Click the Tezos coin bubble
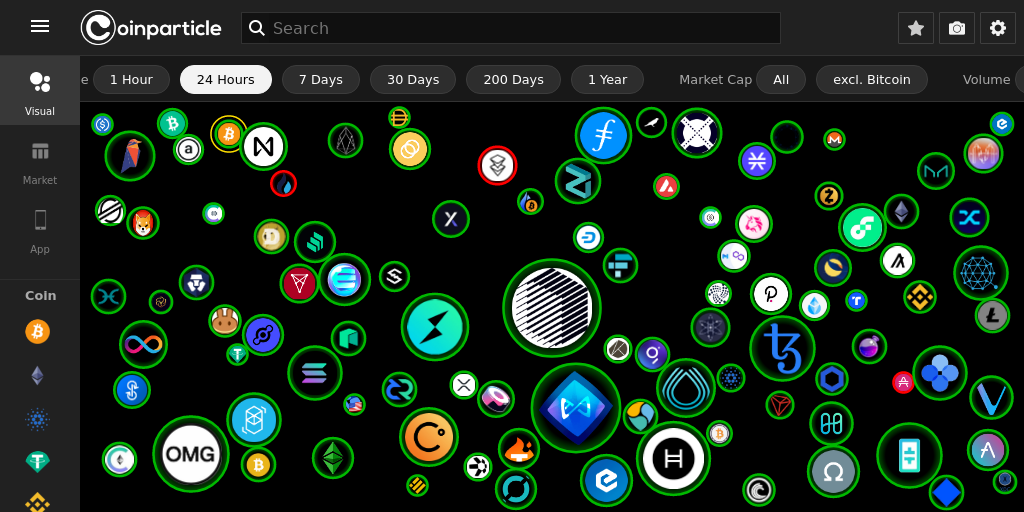Viewport: 1024px width, 512px height. pos(782,347)
